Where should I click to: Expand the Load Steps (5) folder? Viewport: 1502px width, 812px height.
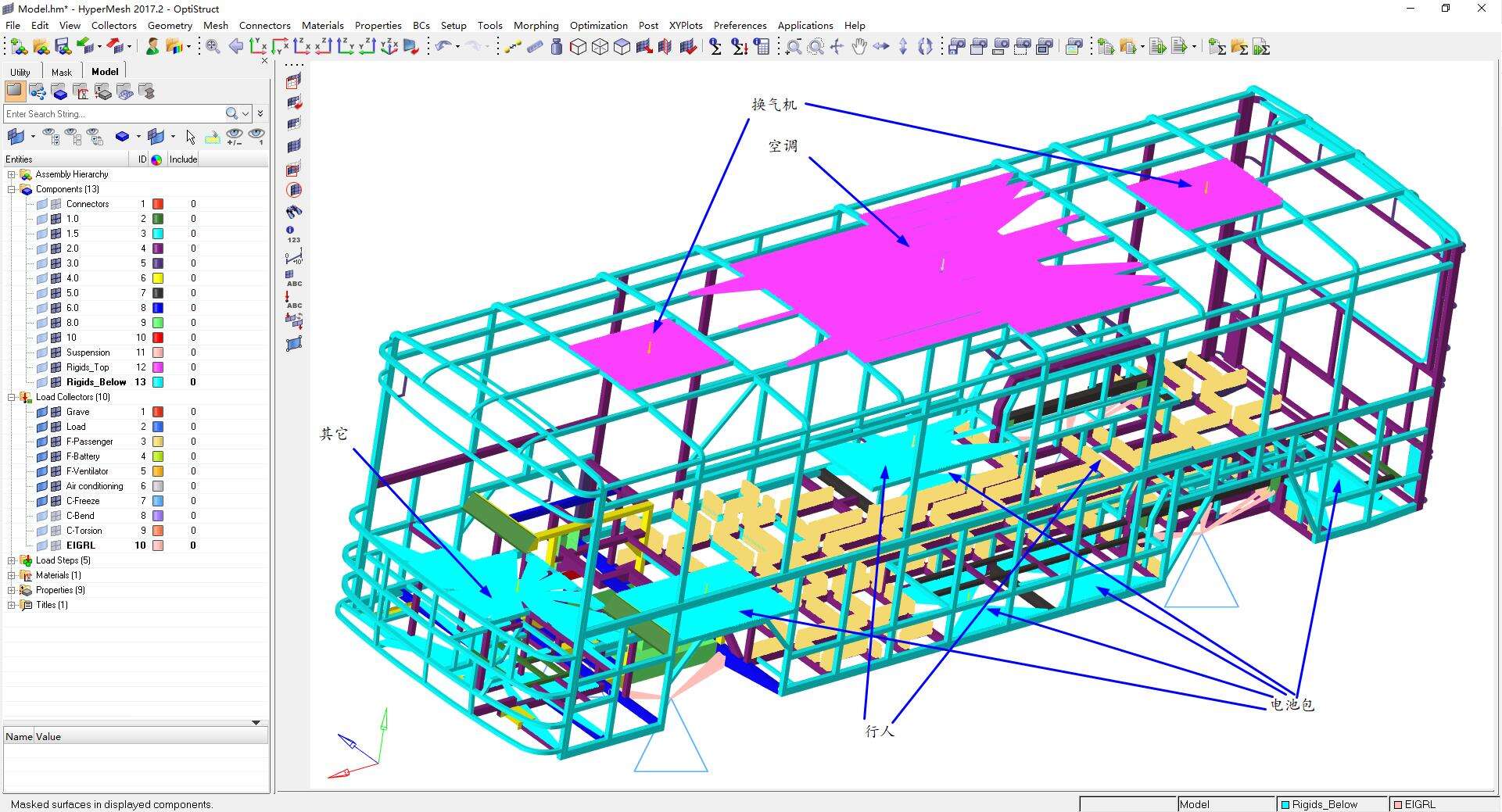click(x=12, y=560)
